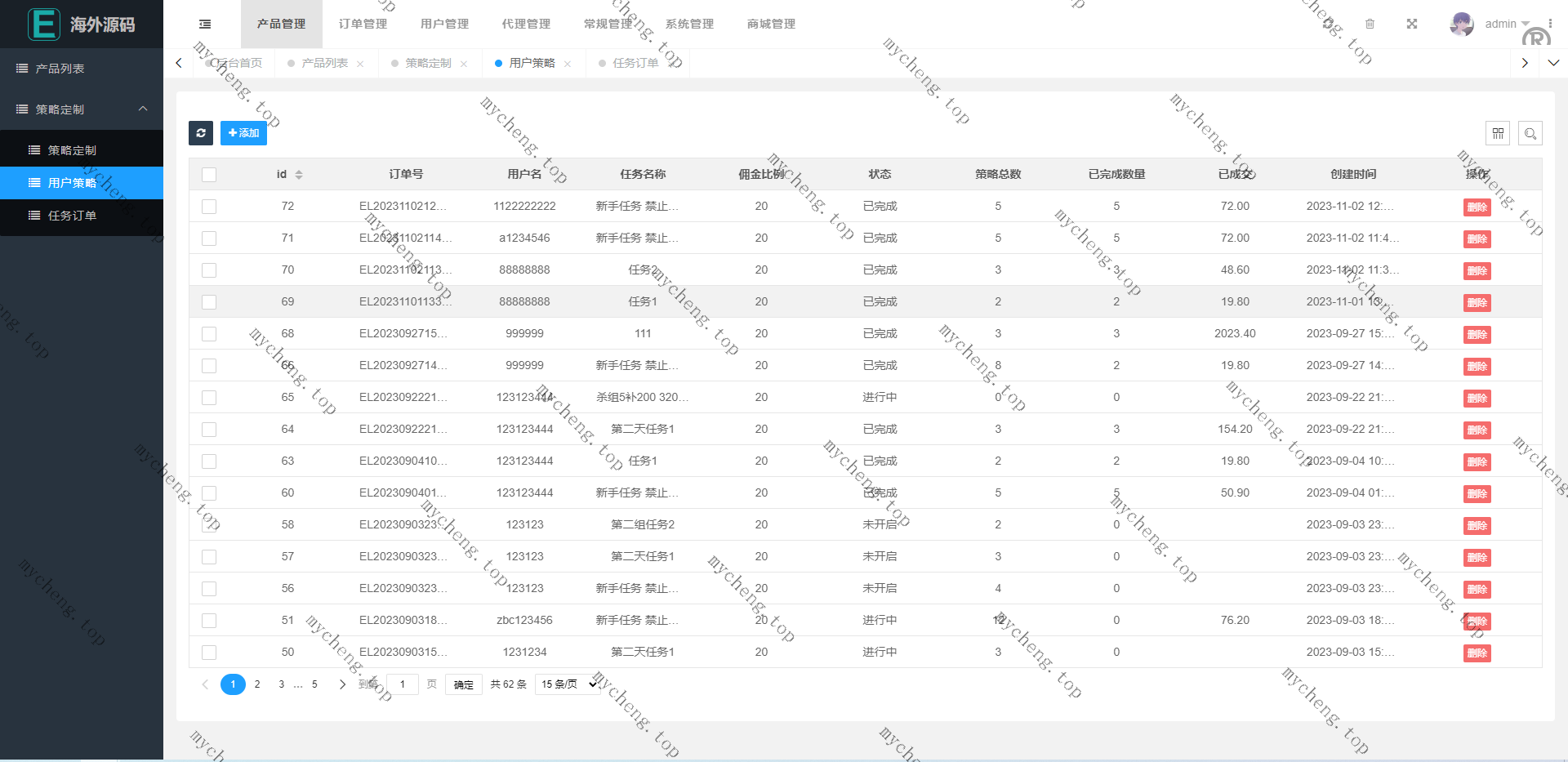The width and height of the screenshot is (1568, 762).
Task: Check the row checkbox for id 72
Action: tap(209, 207)
